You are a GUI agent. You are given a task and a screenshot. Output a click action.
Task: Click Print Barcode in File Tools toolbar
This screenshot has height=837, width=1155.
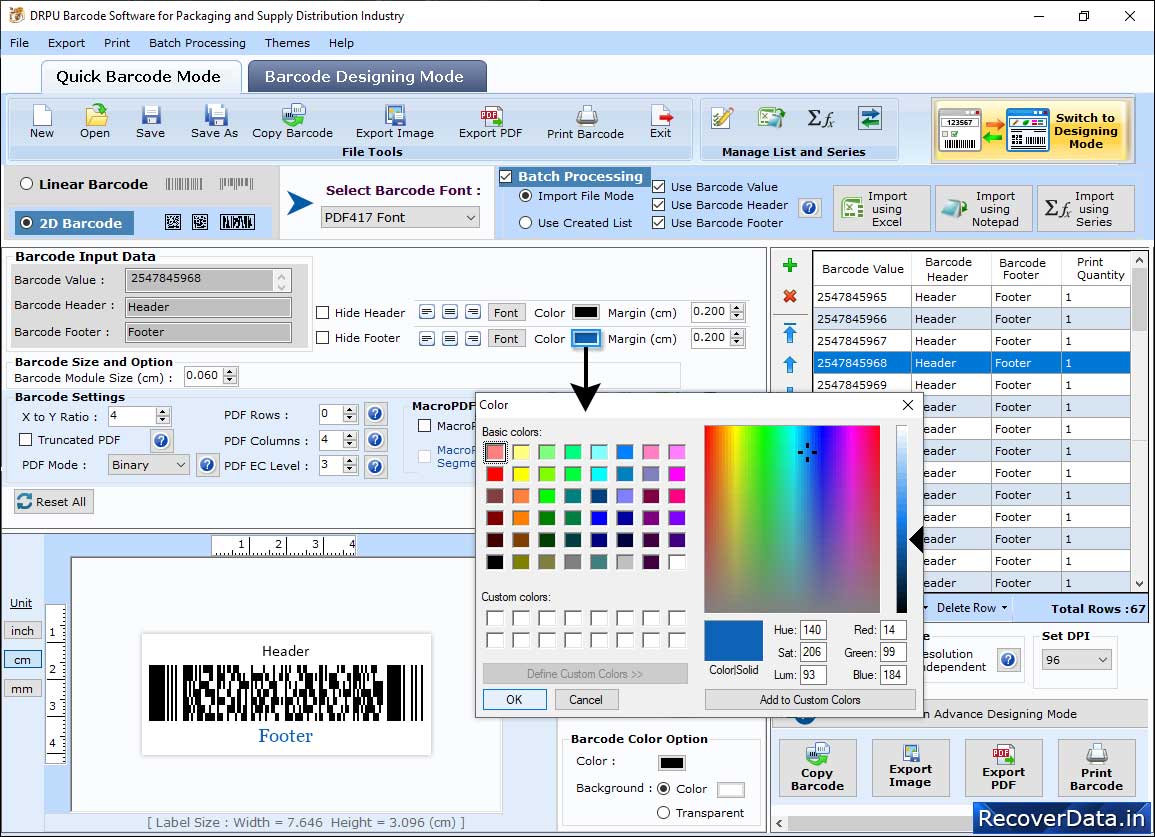(586, 122)
